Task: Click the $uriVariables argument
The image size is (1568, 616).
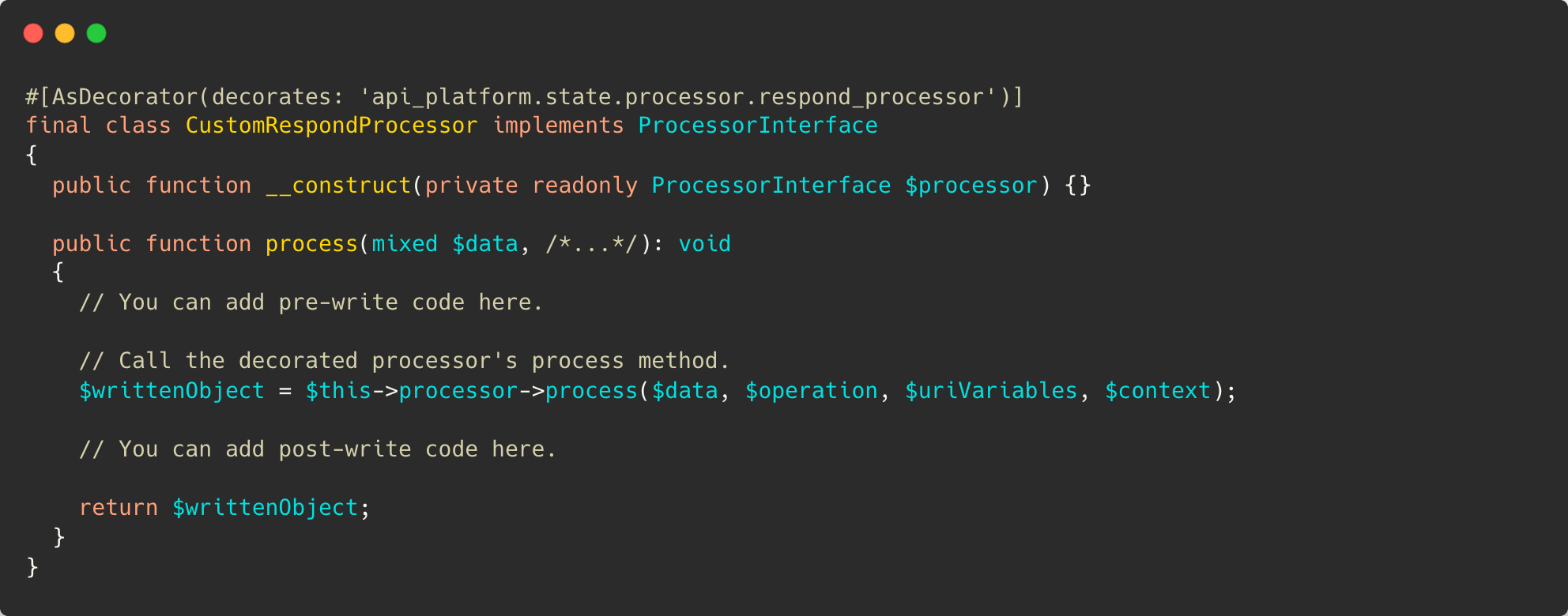Action: pyautogui.click(x=991, y=391)
